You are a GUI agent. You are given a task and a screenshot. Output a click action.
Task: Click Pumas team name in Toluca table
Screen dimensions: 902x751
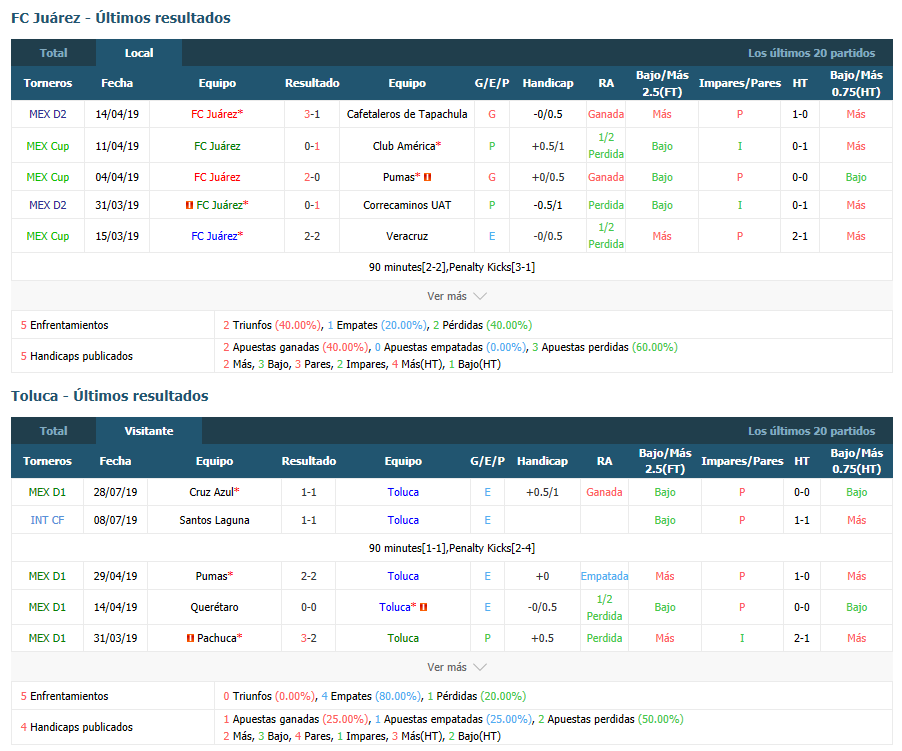pyautogui.click(x=212, y=576)
